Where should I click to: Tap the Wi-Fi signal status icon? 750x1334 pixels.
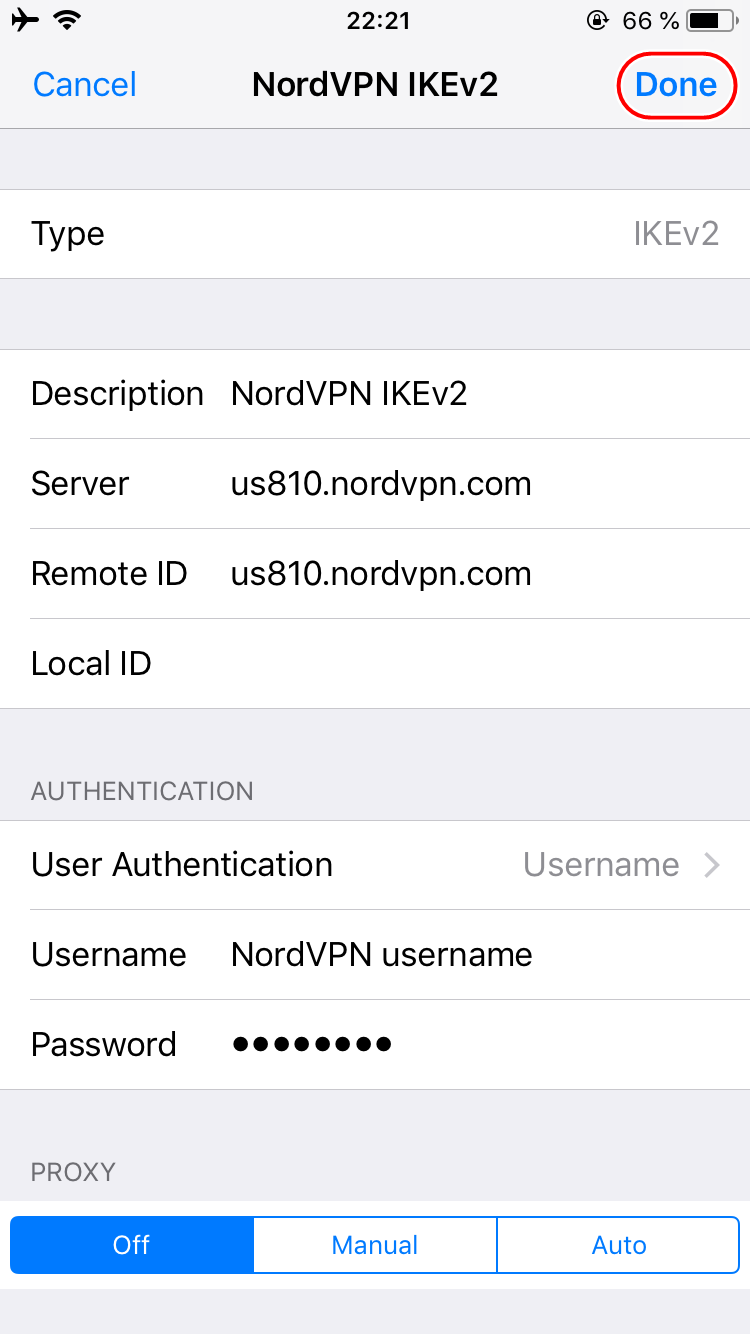coord(68,20)
